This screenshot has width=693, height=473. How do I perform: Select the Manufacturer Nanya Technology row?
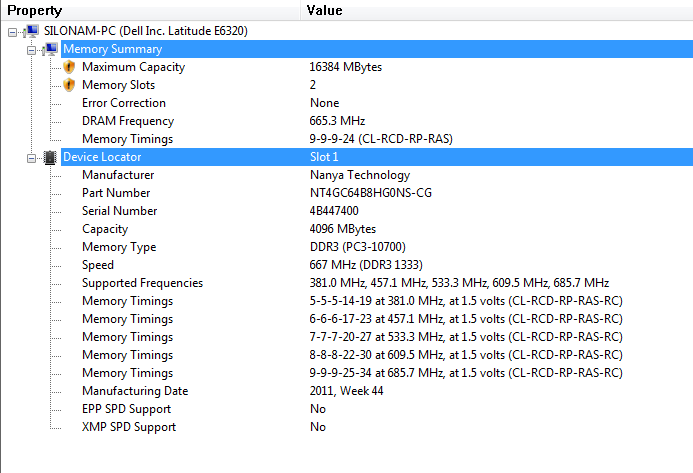point(377,175)
